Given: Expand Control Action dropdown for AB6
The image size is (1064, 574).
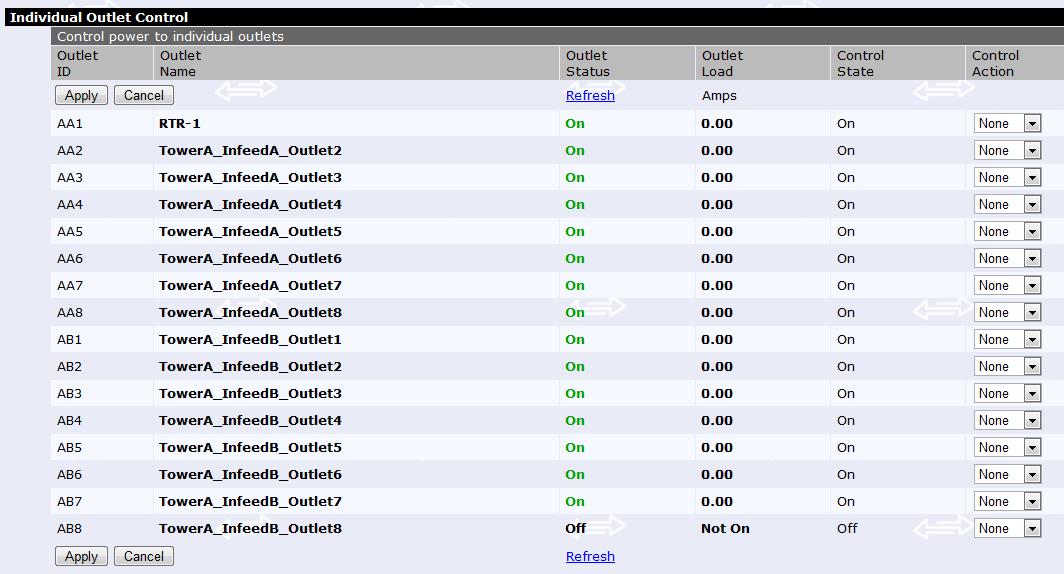Looking at the screenshot, I should pos(1008,475).
